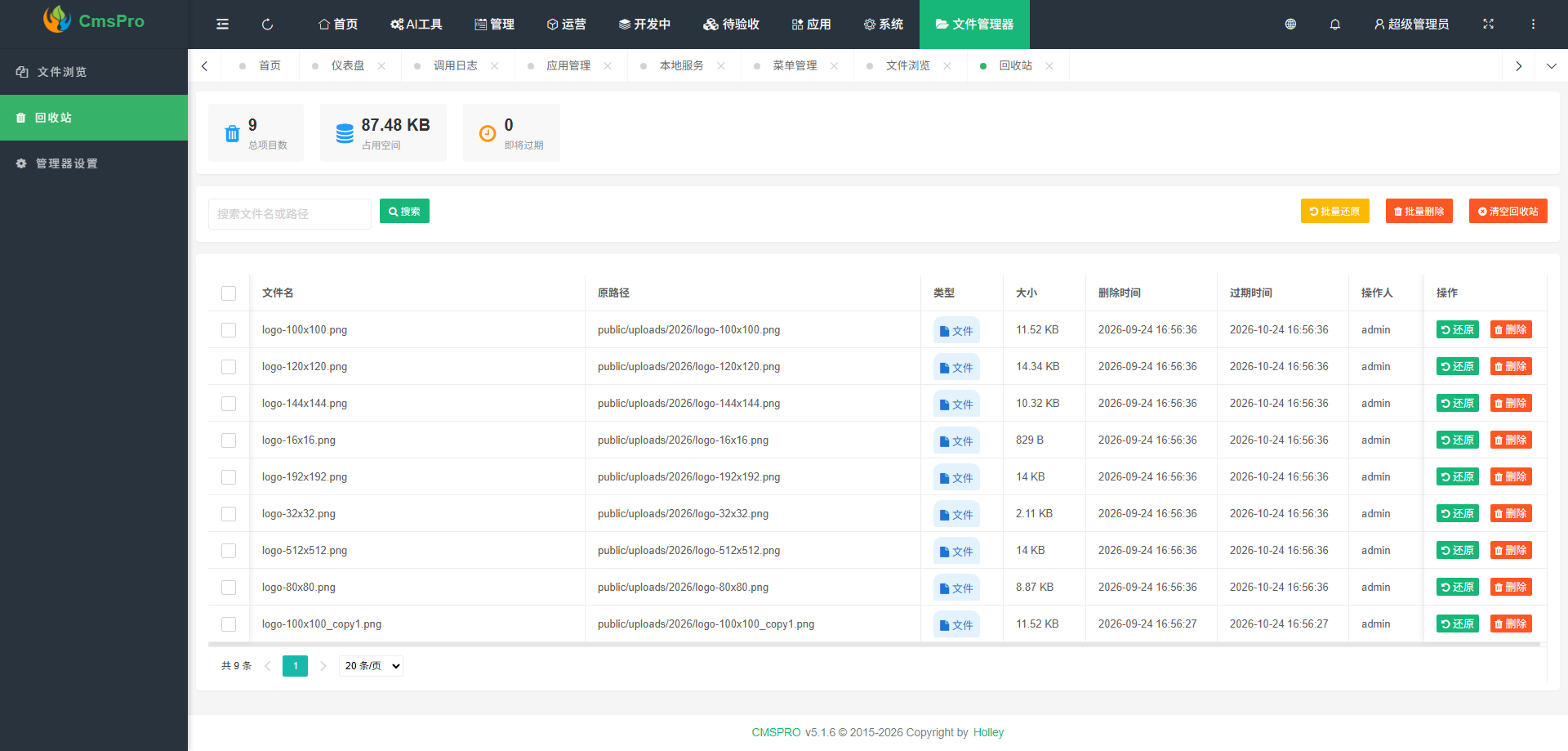Image resolution: width=1568 pixels, height=751 pixels.
Task: Click the 清空回收站 button
Action: (1508, 212)
